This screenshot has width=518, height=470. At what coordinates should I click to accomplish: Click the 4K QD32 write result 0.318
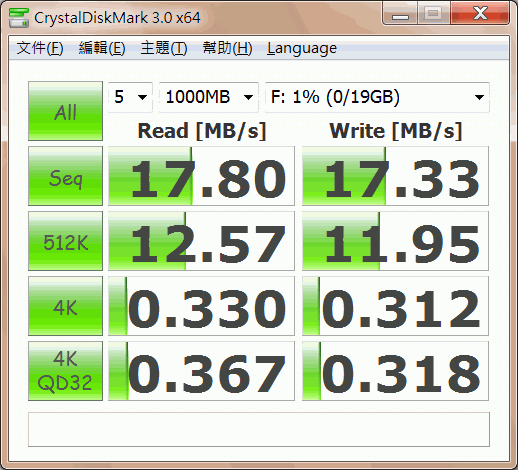point(395,371)
